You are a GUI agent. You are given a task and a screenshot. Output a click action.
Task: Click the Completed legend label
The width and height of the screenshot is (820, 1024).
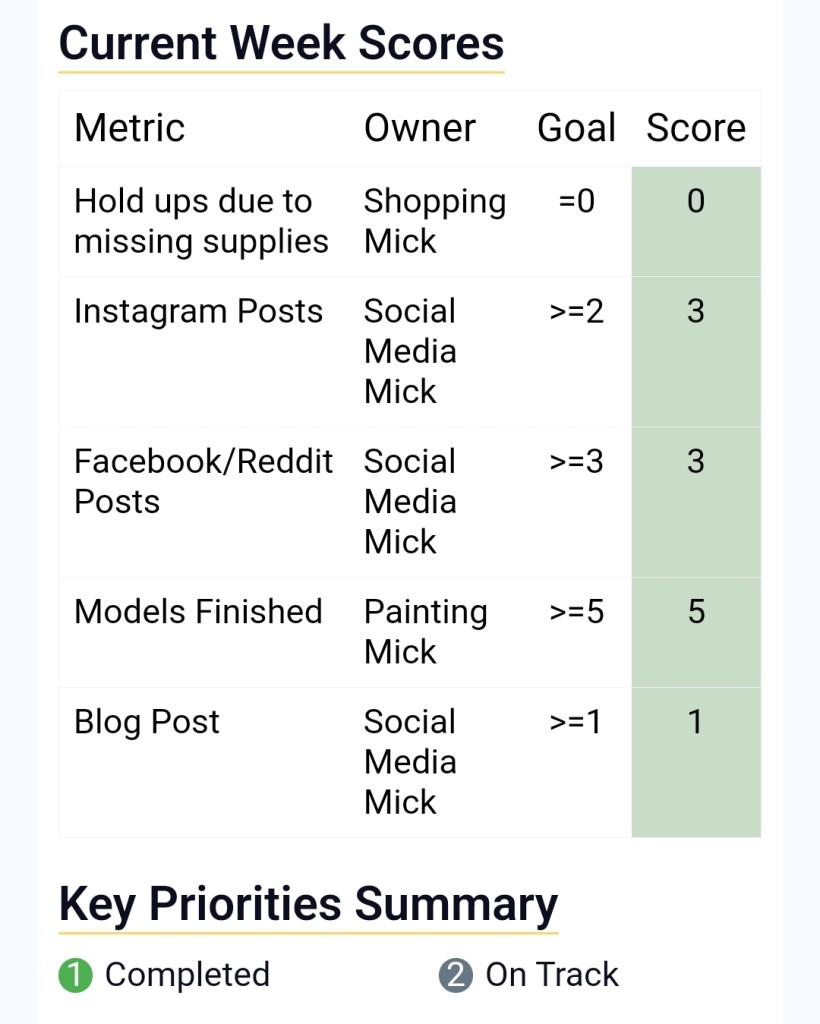187,975
